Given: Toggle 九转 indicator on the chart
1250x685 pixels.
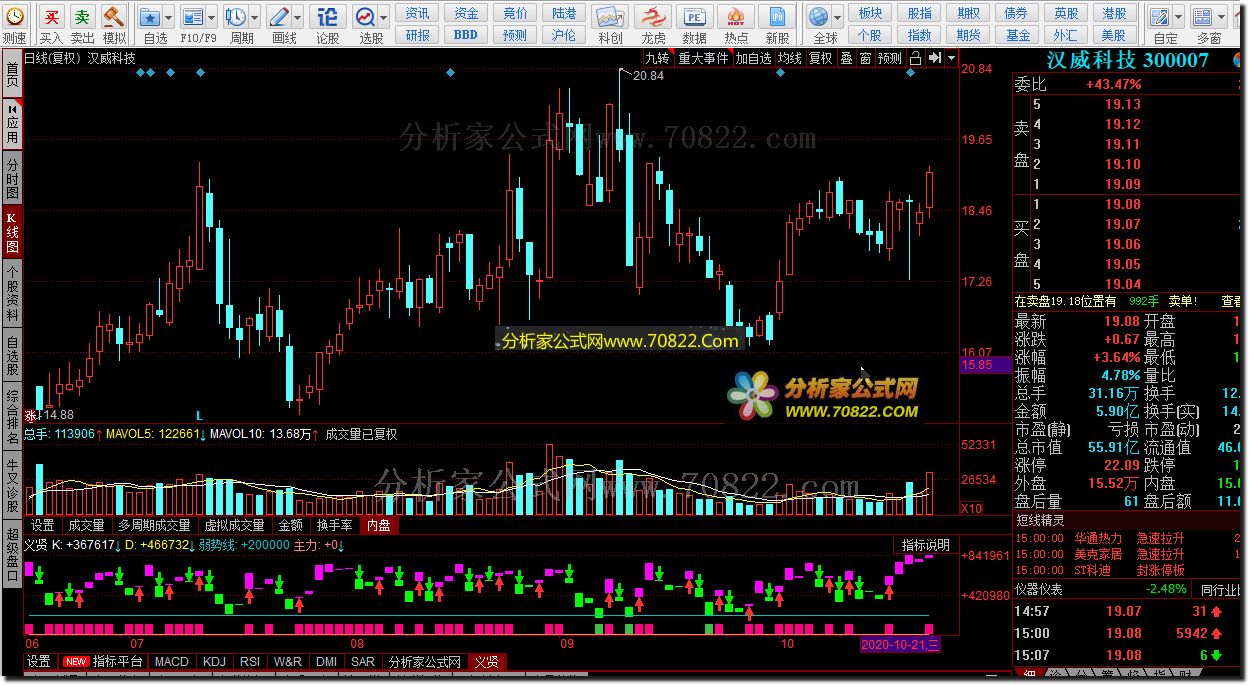Looking at the screenshot, I should [657, 58].
